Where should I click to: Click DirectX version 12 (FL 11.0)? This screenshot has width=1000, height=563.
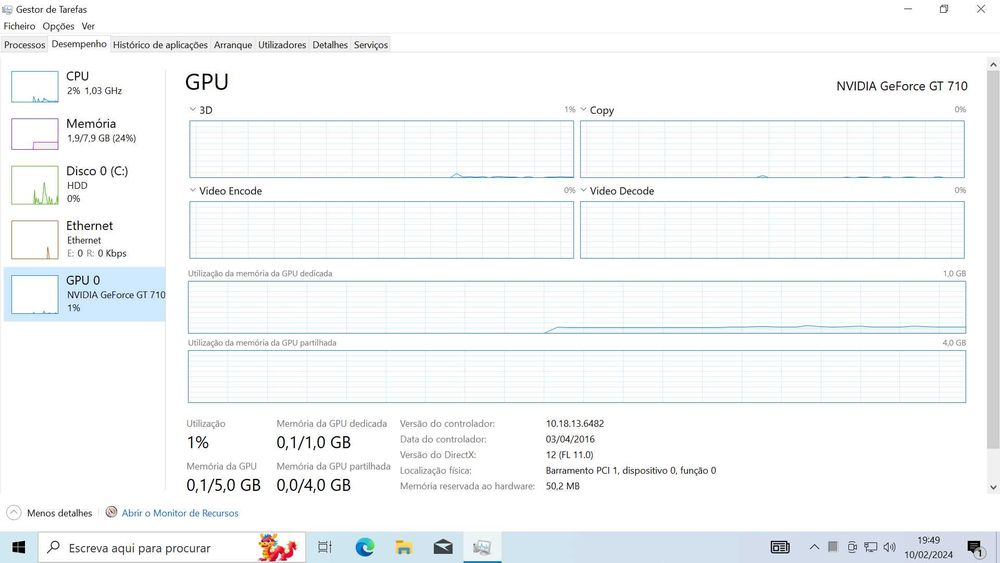coord(569,455)
